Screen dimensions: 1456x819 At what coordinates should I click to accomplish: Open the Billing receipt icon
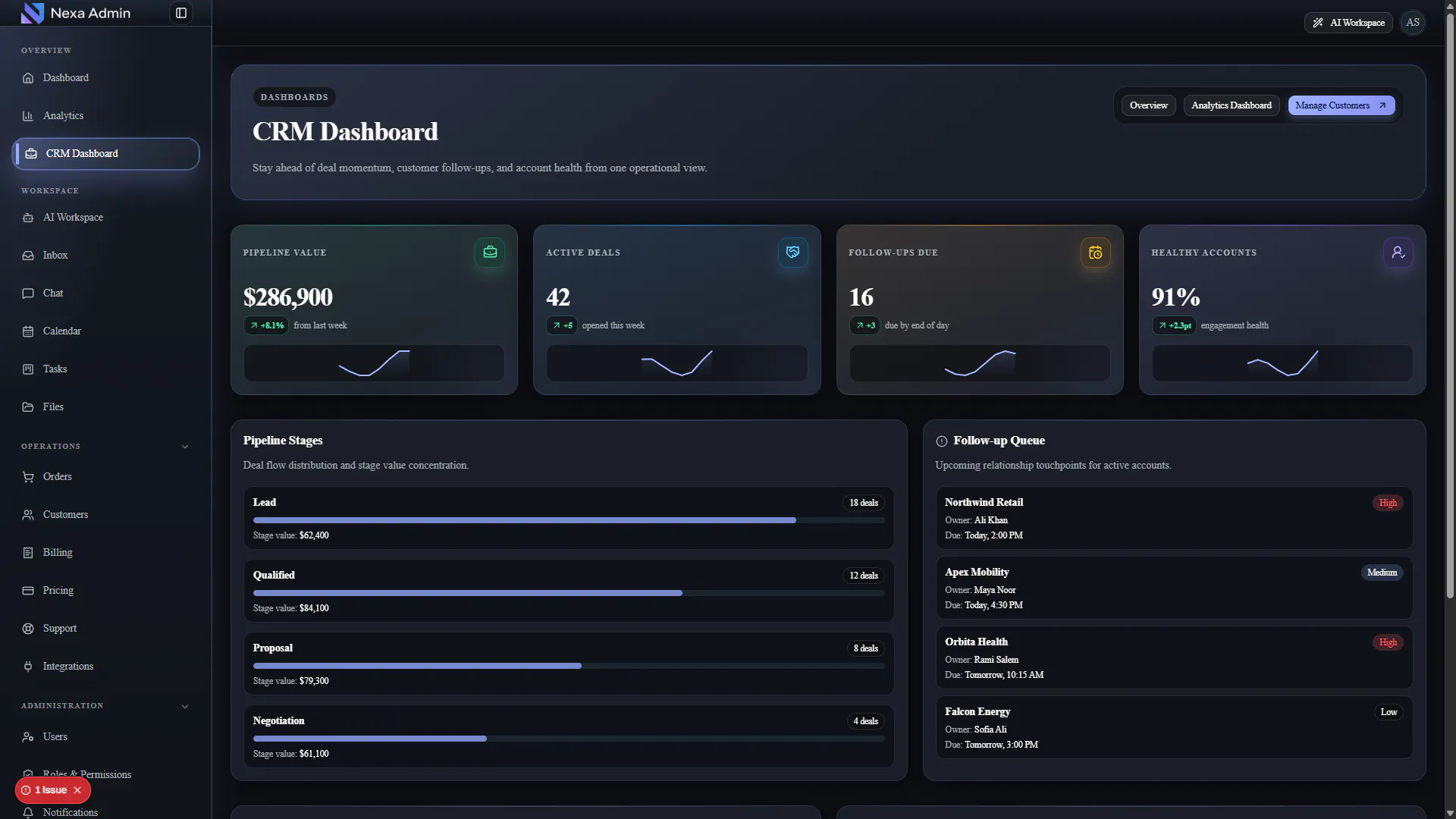(x=28, y=553)
